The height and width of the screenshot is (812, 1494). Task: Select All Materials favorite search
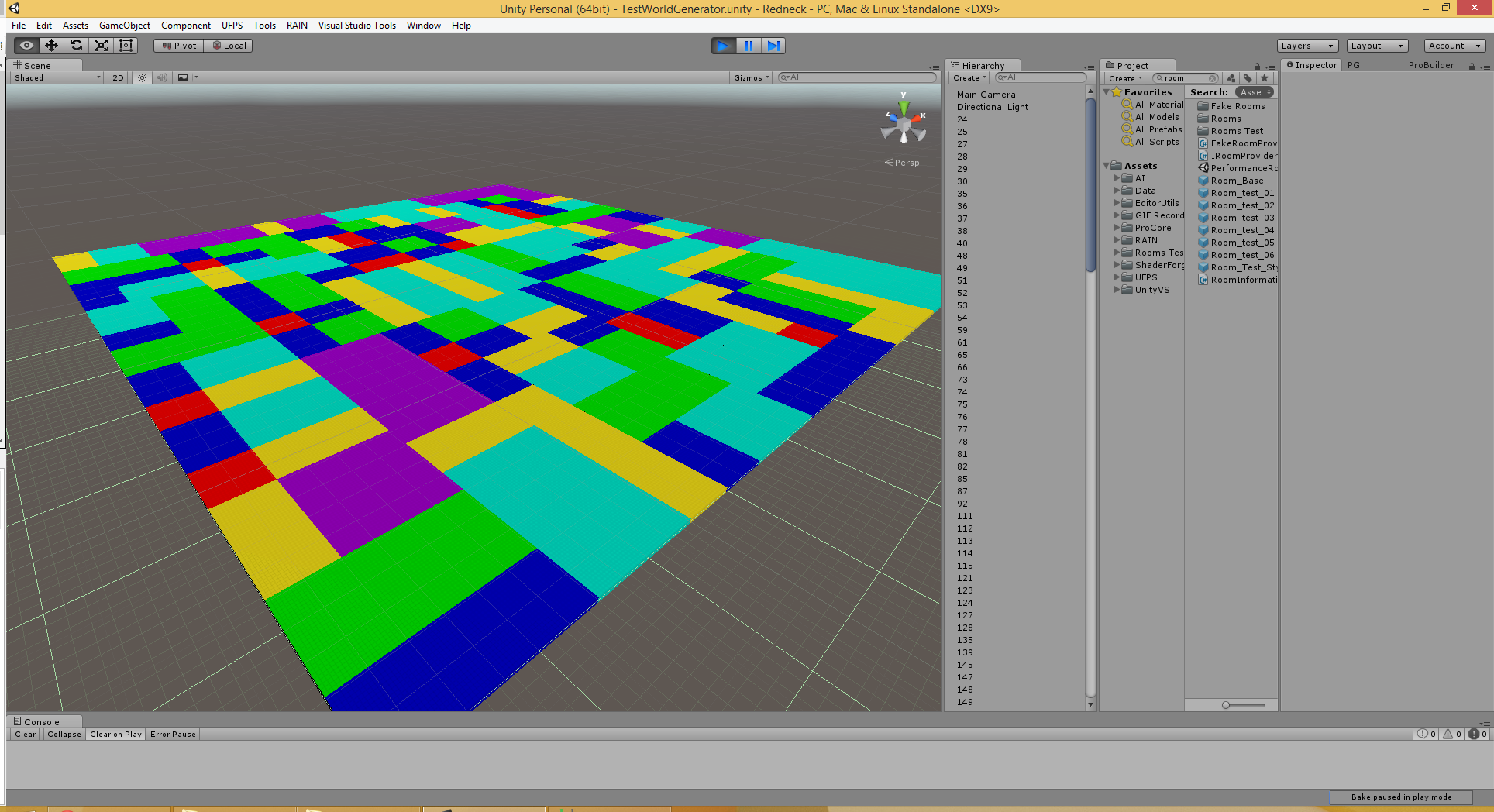[x=1153, y=105]
